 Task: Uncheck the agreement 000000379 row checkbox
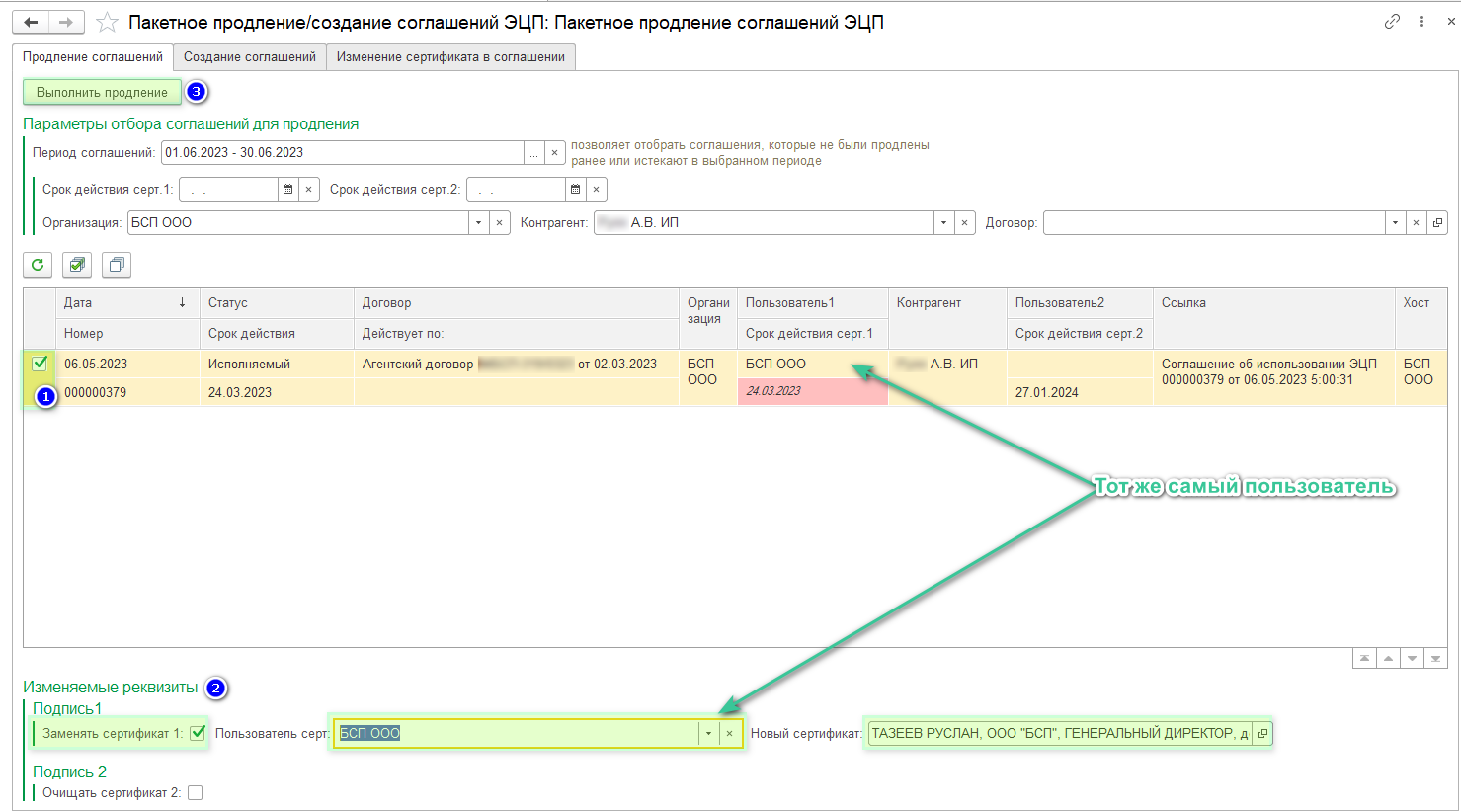pos(40,364)
